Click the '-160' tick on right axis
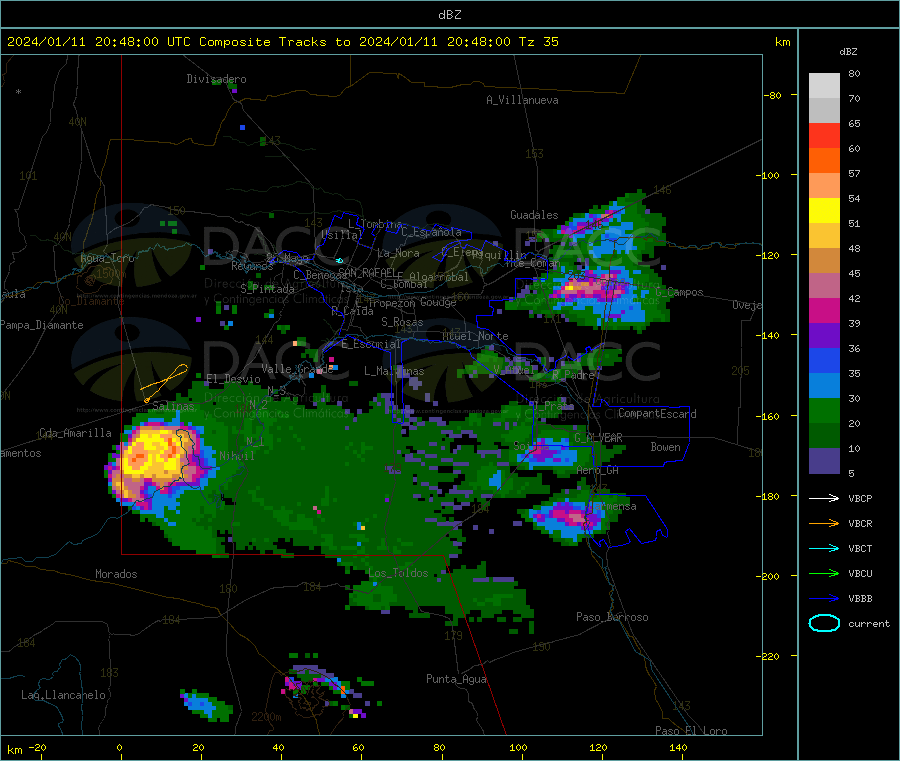Viewport: 900px width, 761px height. (x=770, y=416)
